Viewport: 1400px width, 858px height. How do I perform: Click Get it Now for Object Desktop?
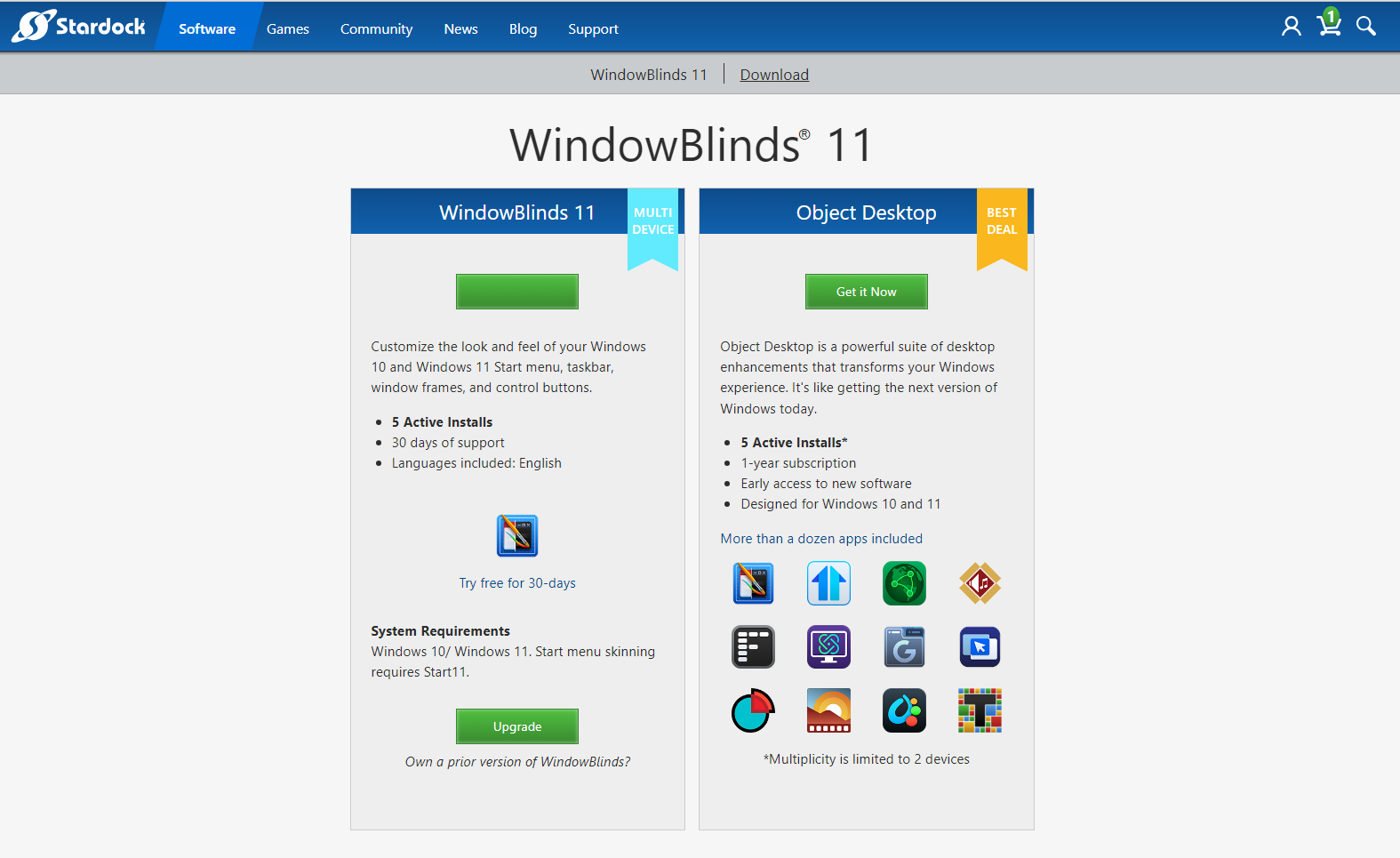point(867,292)
